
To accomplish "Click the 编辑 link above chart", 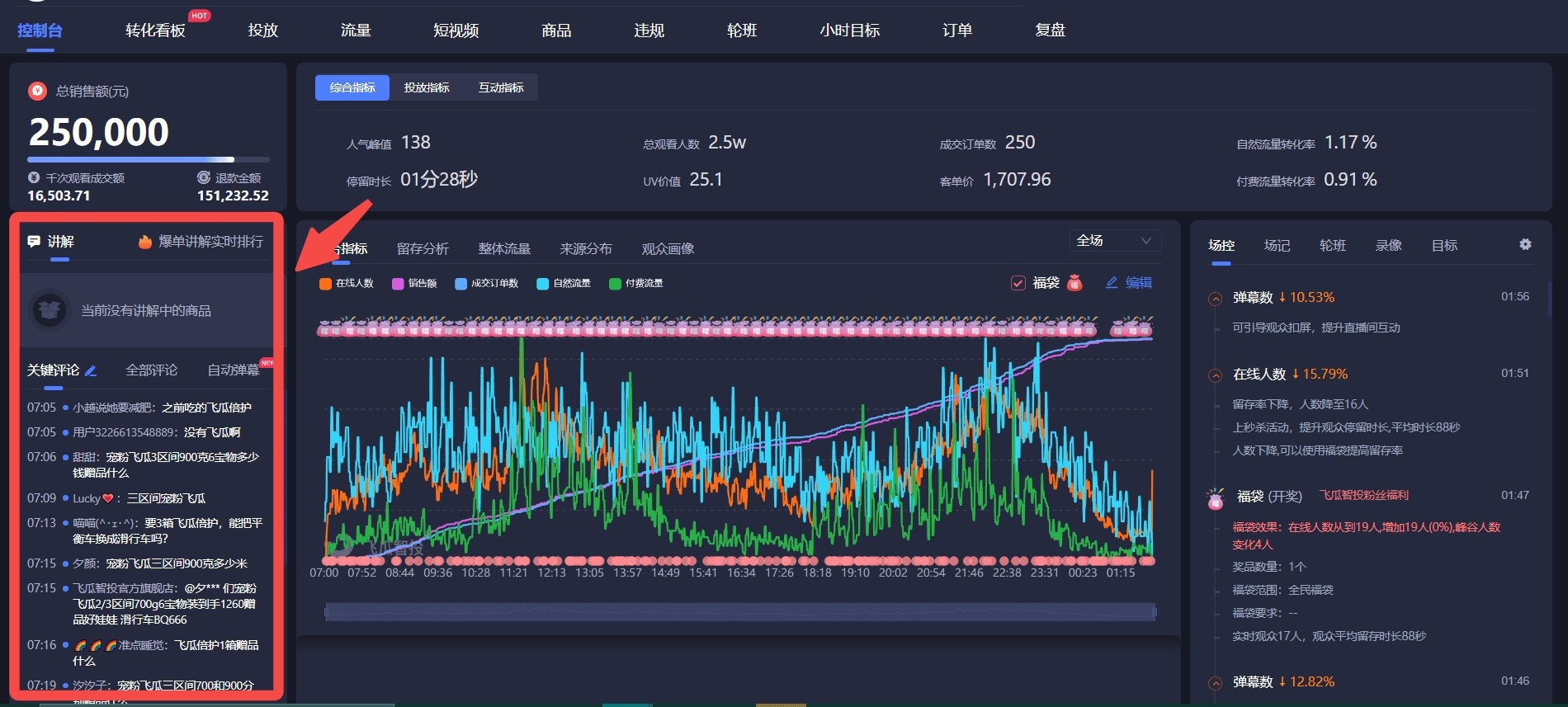I will tap(1129, 283).
